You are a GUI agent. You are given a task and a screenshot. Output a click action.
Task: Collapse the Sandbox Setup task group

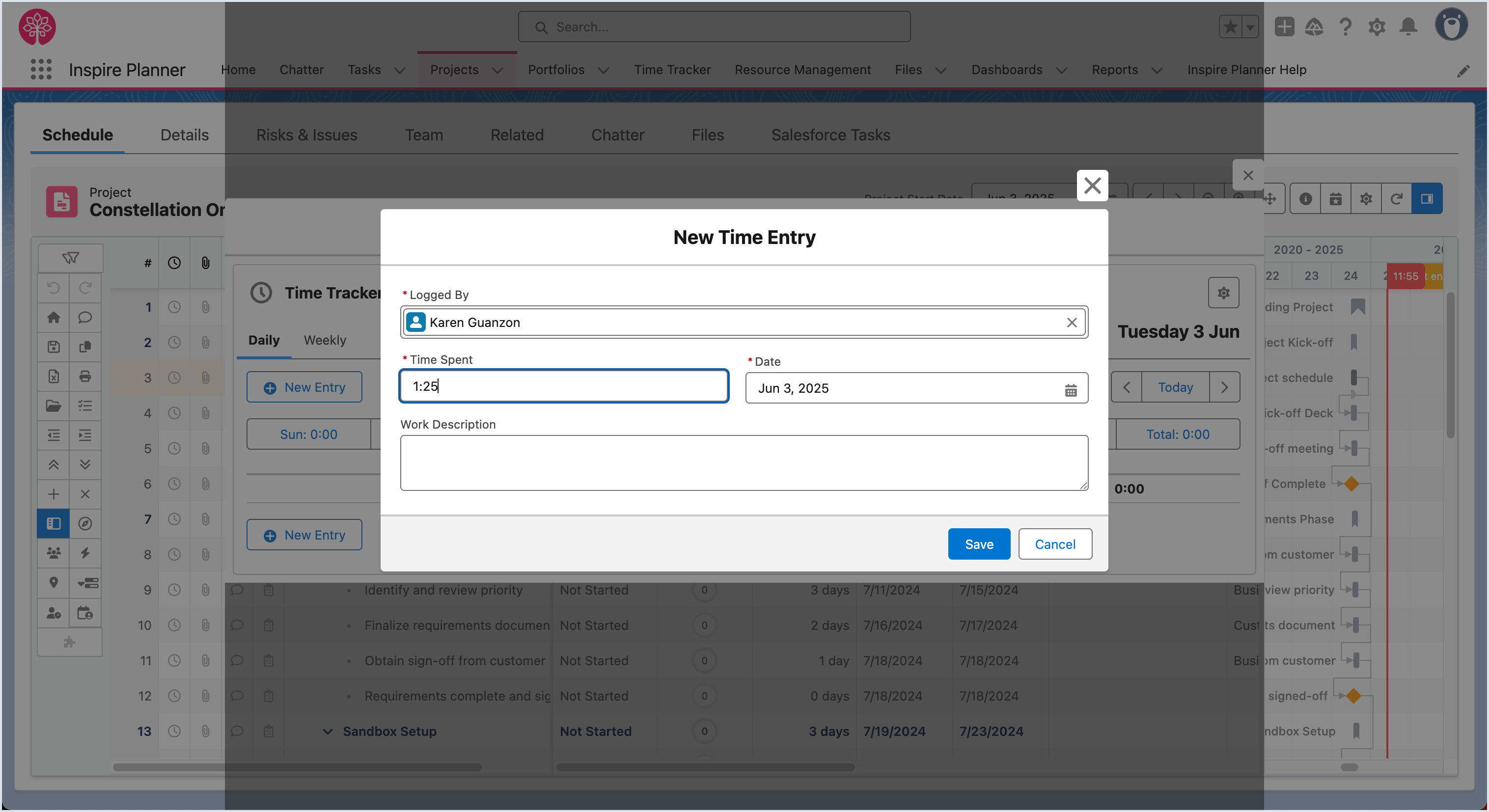327,731
